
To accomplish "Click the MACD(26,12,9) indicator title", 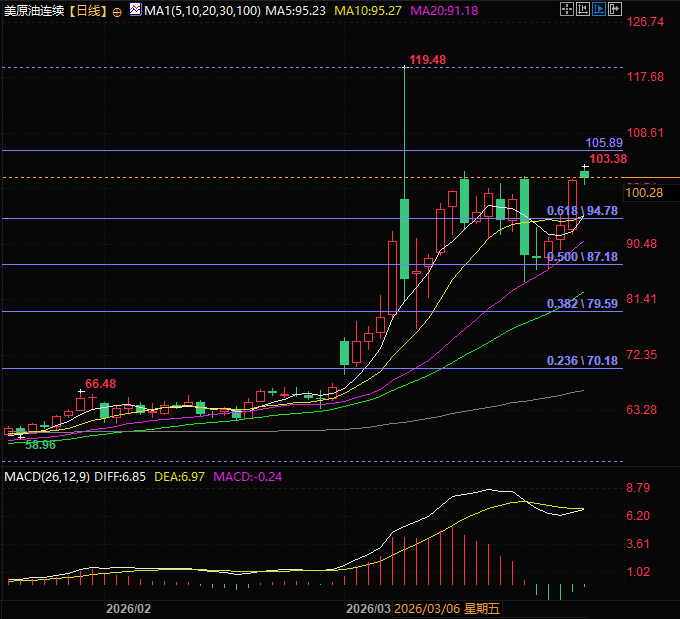I will pyautogui.click(x=47, y=477).
